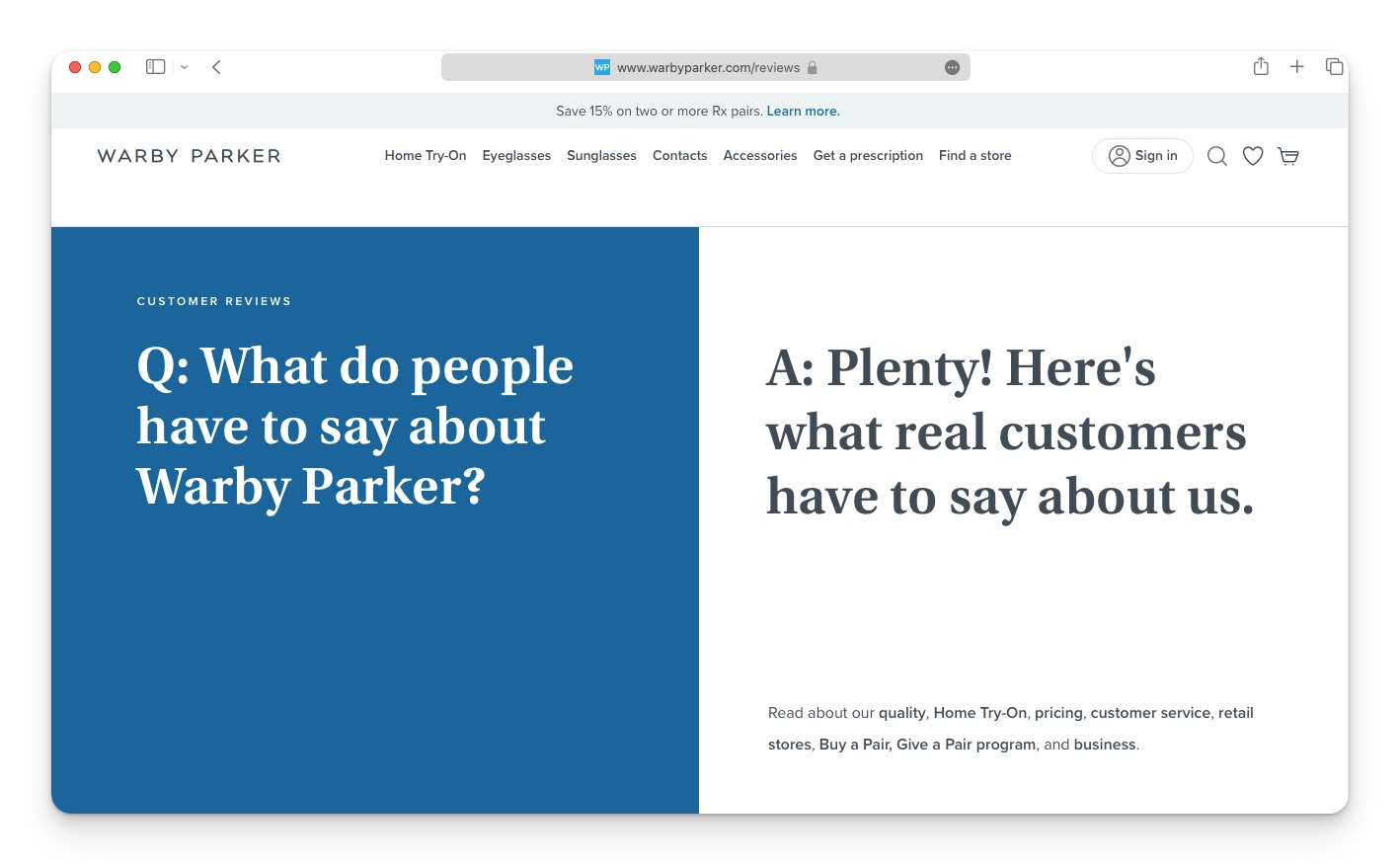Open site search with magnifier icon
The width and height of the screenshot is (1400, 865).
point(1217,156)
